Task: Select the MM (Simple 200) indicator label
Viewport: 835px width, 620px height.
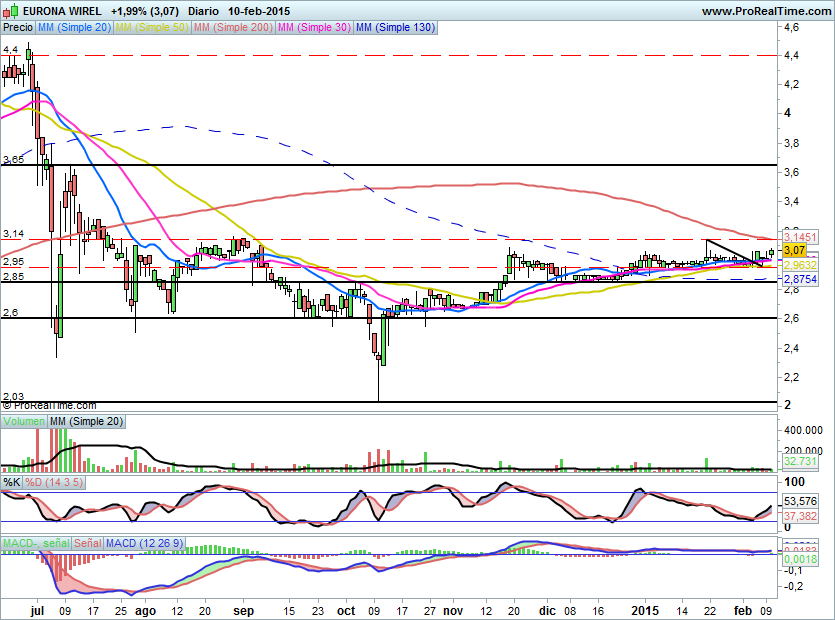Action: coord(232,28)
